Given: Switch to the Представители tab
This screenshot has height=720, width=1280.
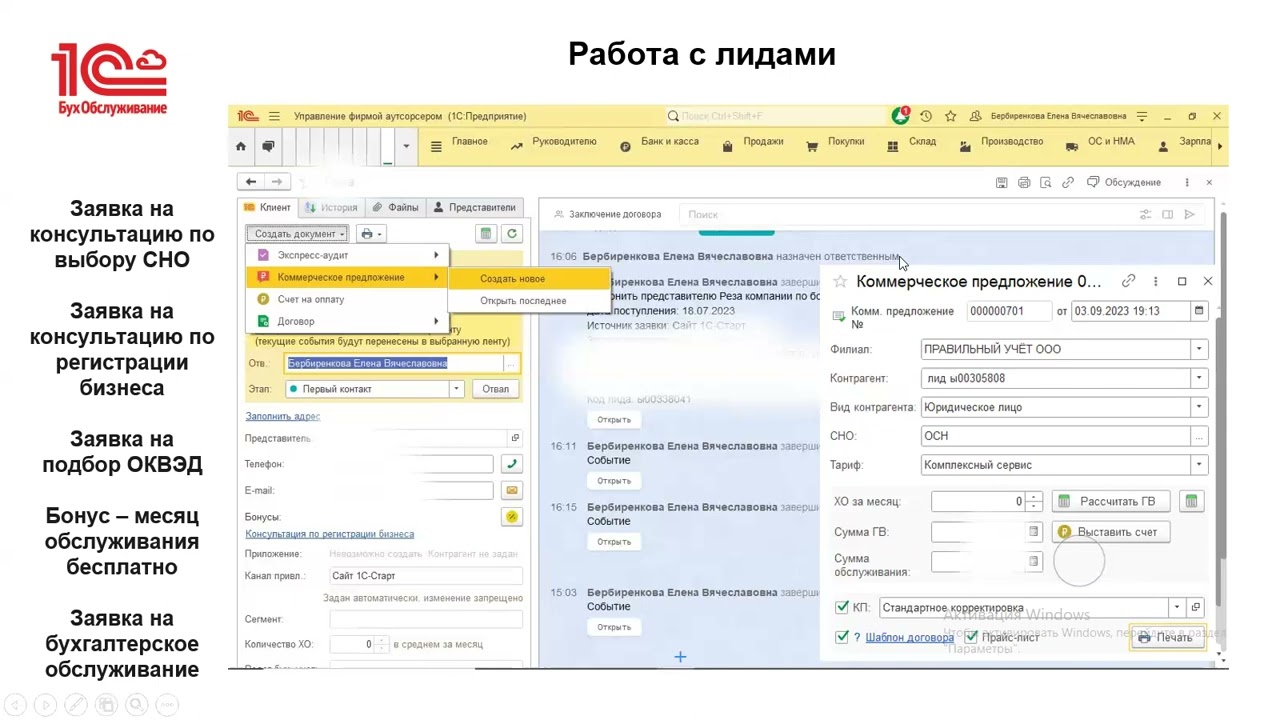Looking at the screenshot, I should tap(474, 208).
